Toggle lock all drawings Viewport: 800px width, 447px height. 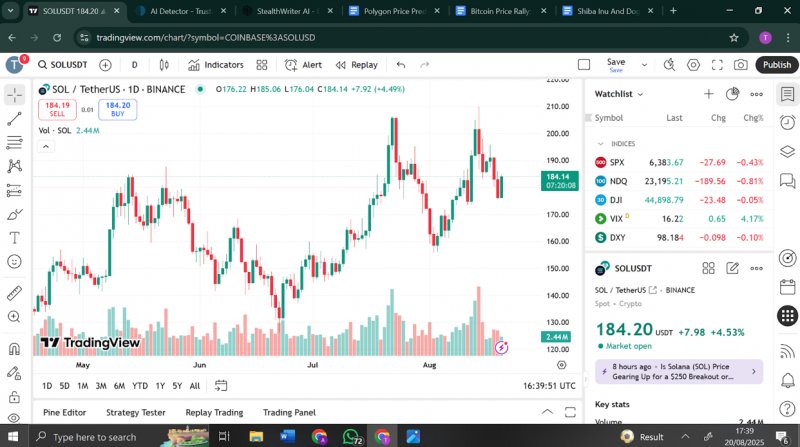click(x=14, y=396)
